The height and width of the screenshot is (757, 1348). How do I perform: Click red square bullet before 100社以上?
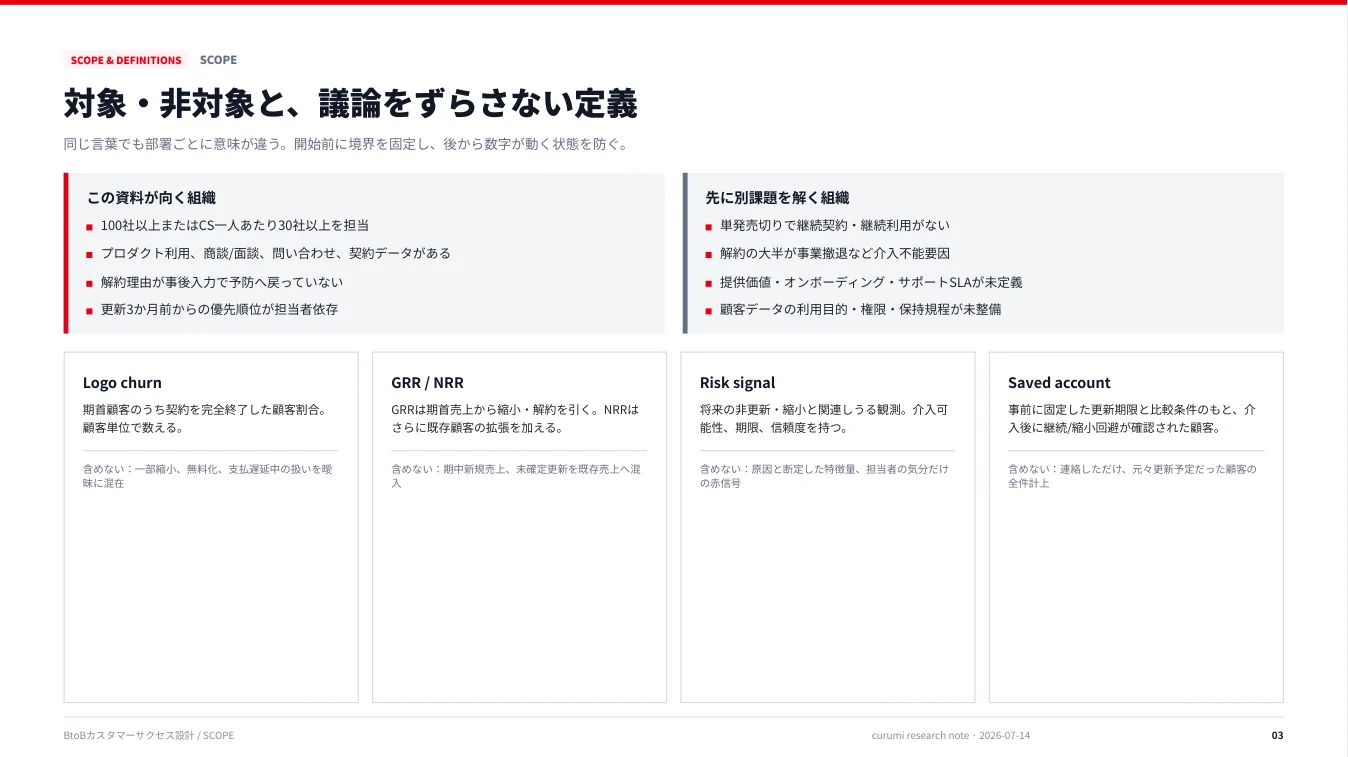click(89, 227)
